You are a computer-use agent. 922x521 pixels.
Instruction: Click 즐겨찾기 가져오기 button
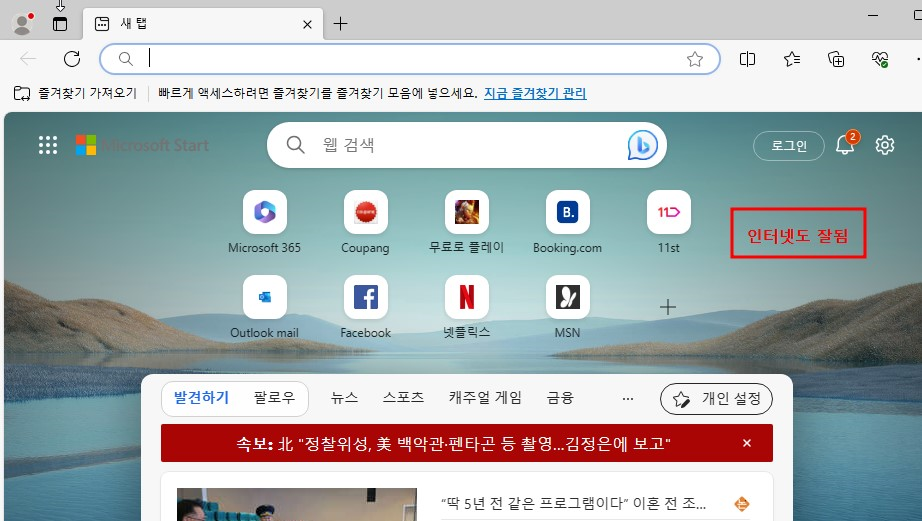(75, 93)
